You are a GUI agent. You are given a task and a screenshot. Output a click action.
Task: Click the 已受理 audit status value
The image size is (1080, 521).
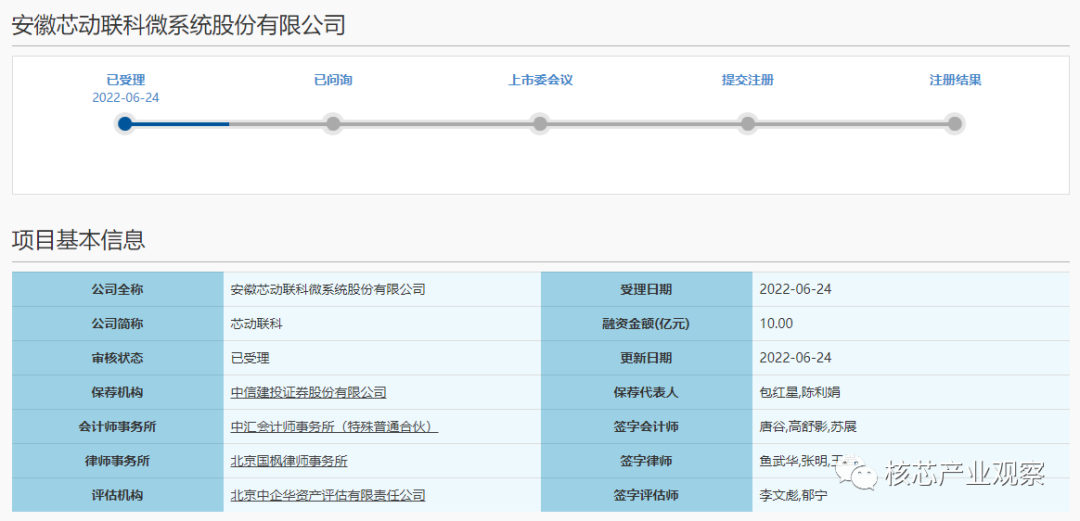point(250,358)
